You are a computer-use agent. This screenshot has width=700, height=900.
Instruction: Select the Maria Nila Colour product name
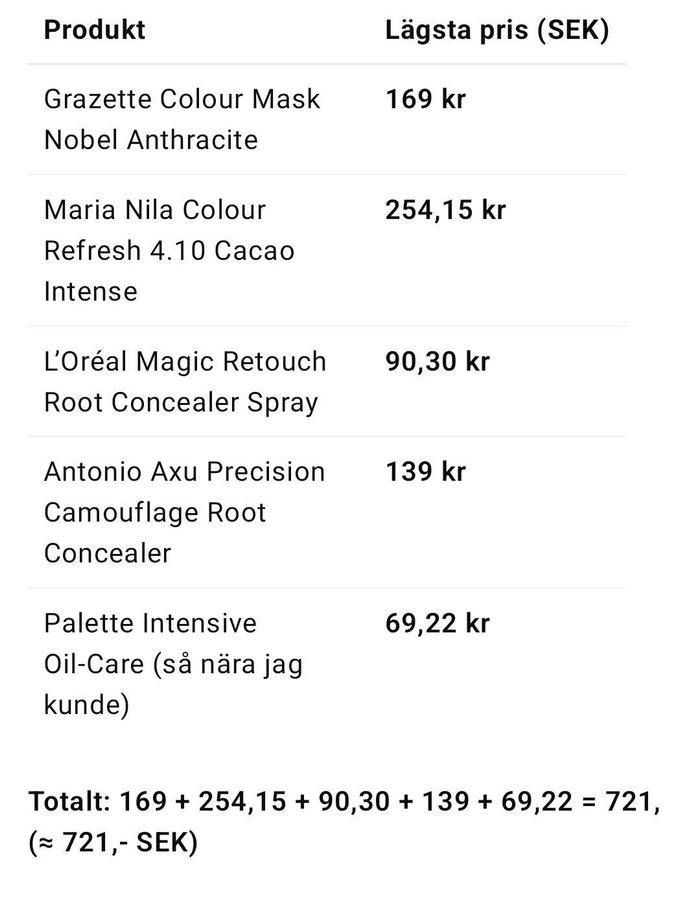pyautogui.click(x=155, y=210)
